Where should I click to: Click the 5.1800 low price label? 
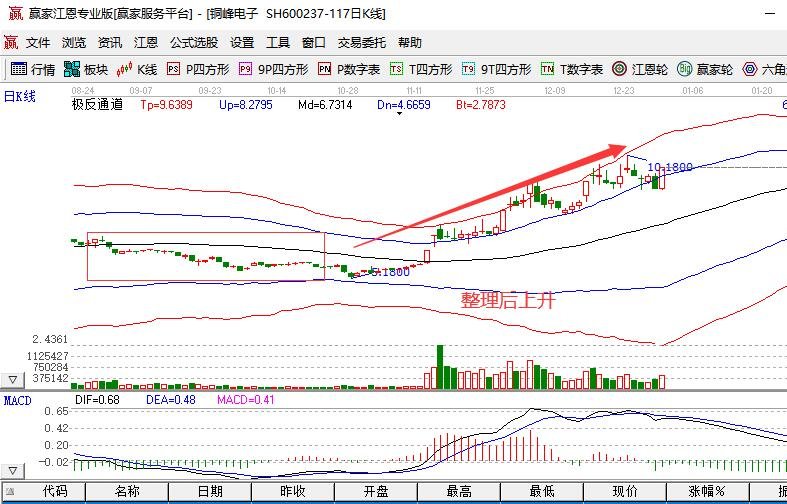click(391, 272)
